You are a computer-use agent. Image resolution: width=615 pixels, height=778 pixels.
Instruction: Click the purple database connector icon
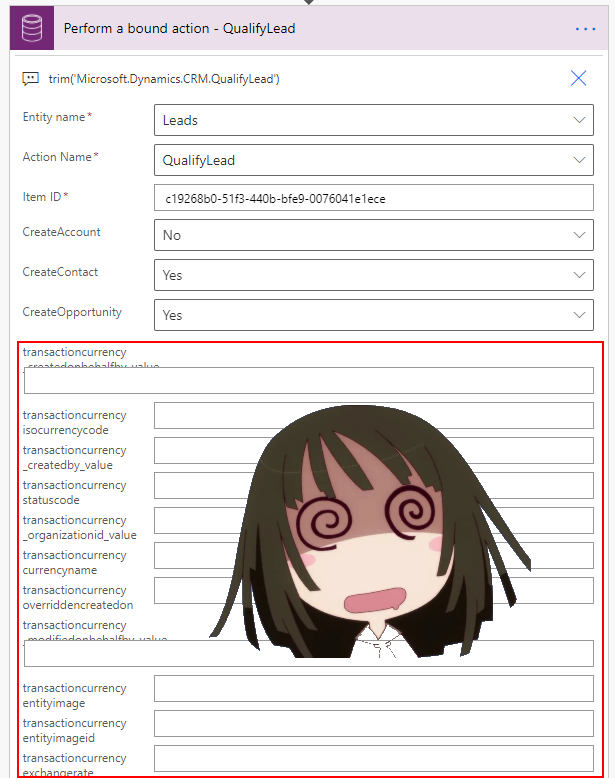coord(32,28)
